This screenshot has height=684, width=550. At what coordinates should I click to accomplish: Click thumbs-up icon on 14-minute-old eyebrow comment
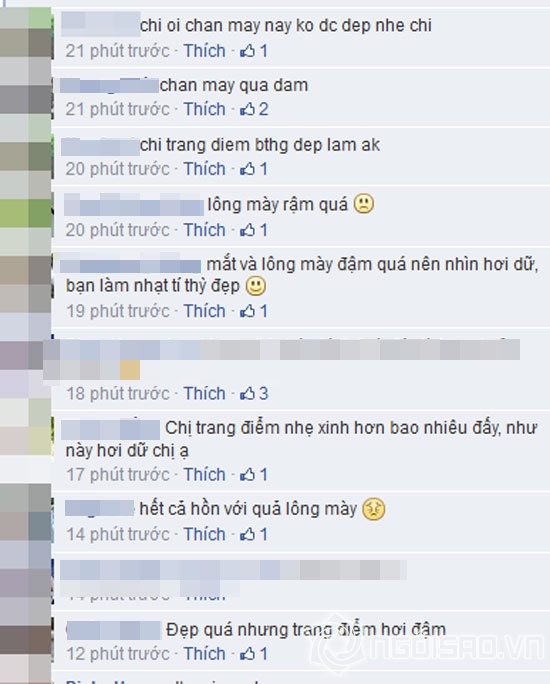pyautogui.click(x=247, y=534)
